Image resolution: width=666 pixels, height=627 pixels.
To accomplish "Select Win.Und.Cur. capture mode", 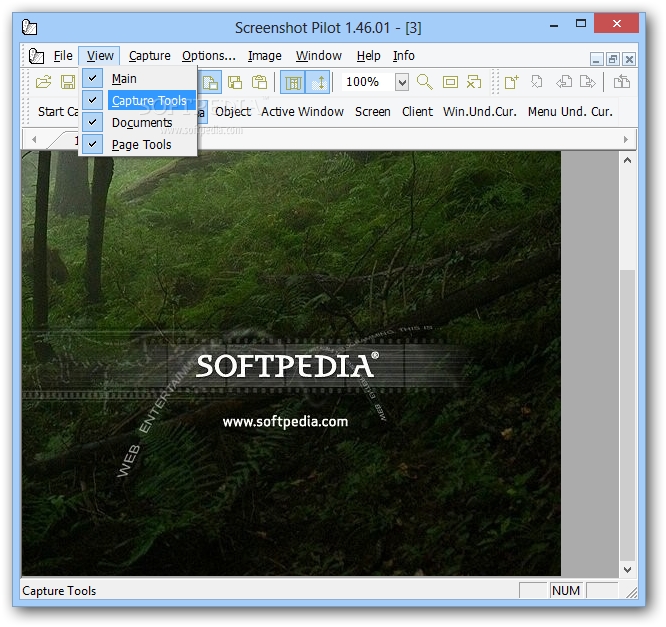I will (x=480, y=112).
